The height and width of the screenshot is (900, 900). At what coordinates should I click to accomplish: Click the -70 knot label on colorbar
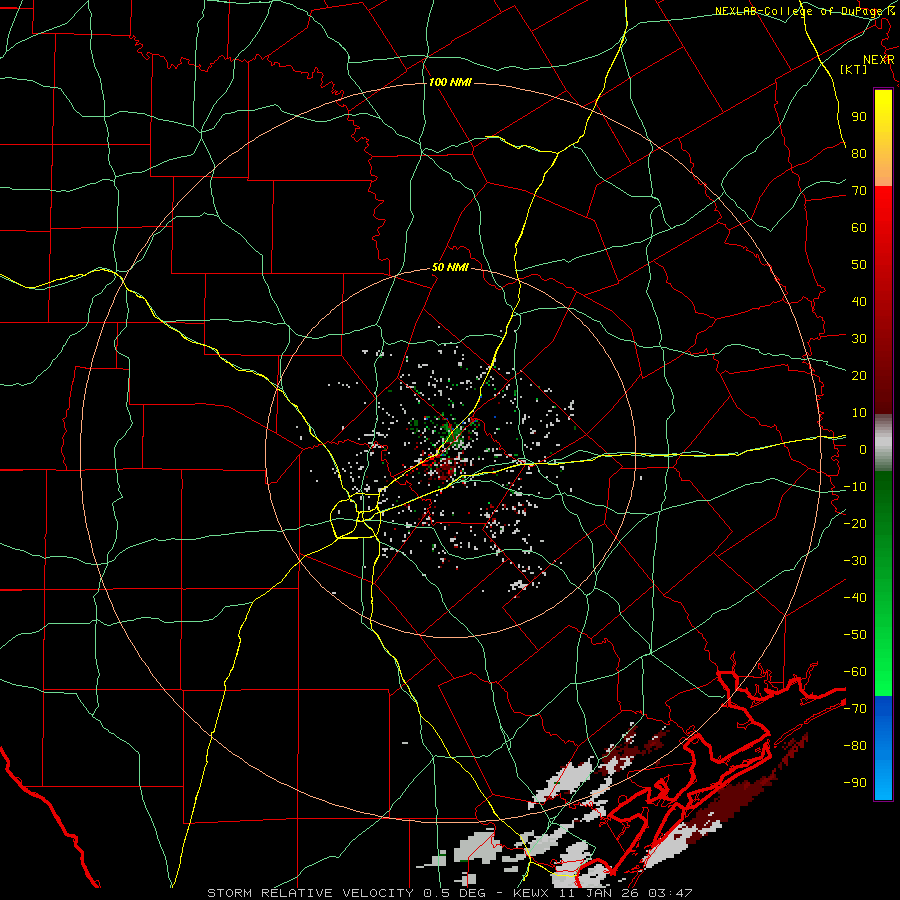tap(855, 709)
